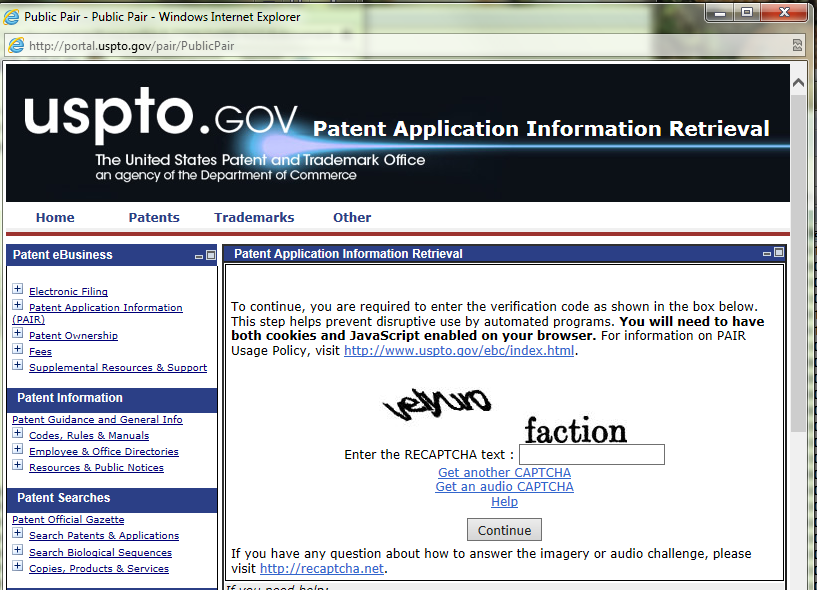The height and width of the screenshot is (590, 817).
Task: Click compatibility view icon in address bar
Action: (797, 45)
